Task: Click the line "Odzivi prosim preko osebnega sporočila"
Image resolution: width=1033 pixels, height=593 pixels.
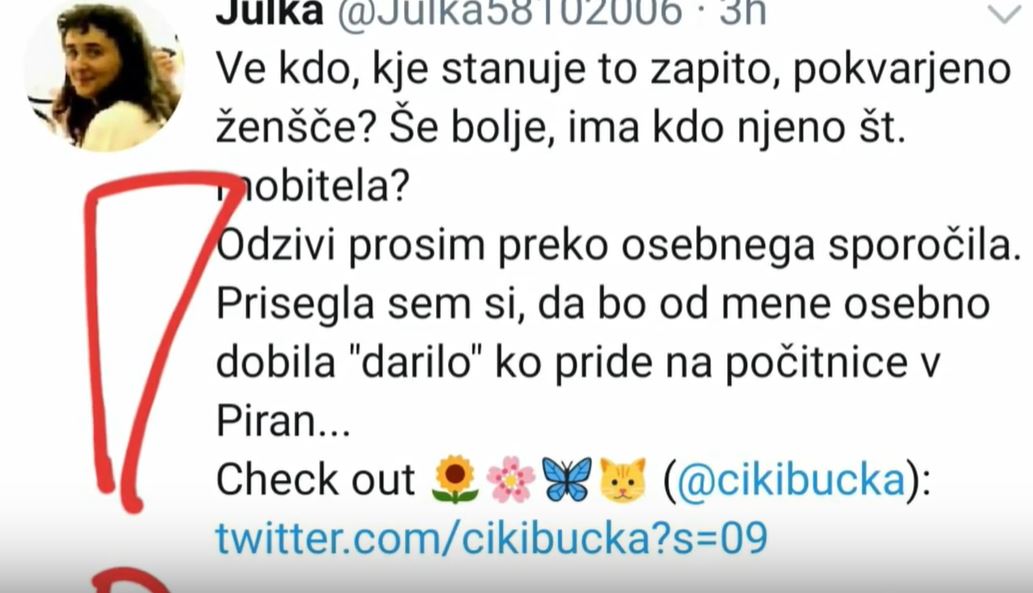Action: coord(618,246)
